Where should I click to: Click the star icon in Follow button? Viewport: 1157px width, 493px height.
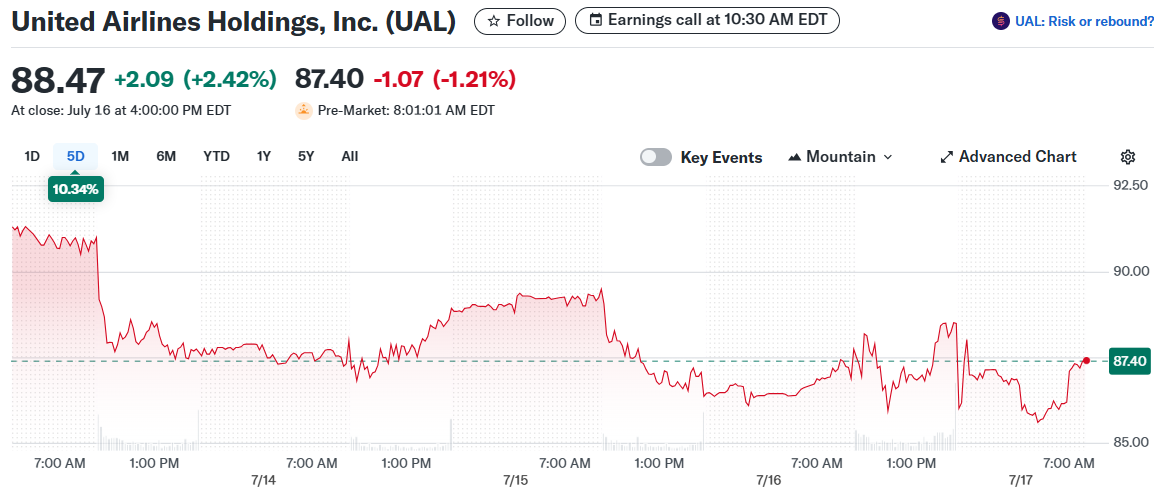[493, 21]
